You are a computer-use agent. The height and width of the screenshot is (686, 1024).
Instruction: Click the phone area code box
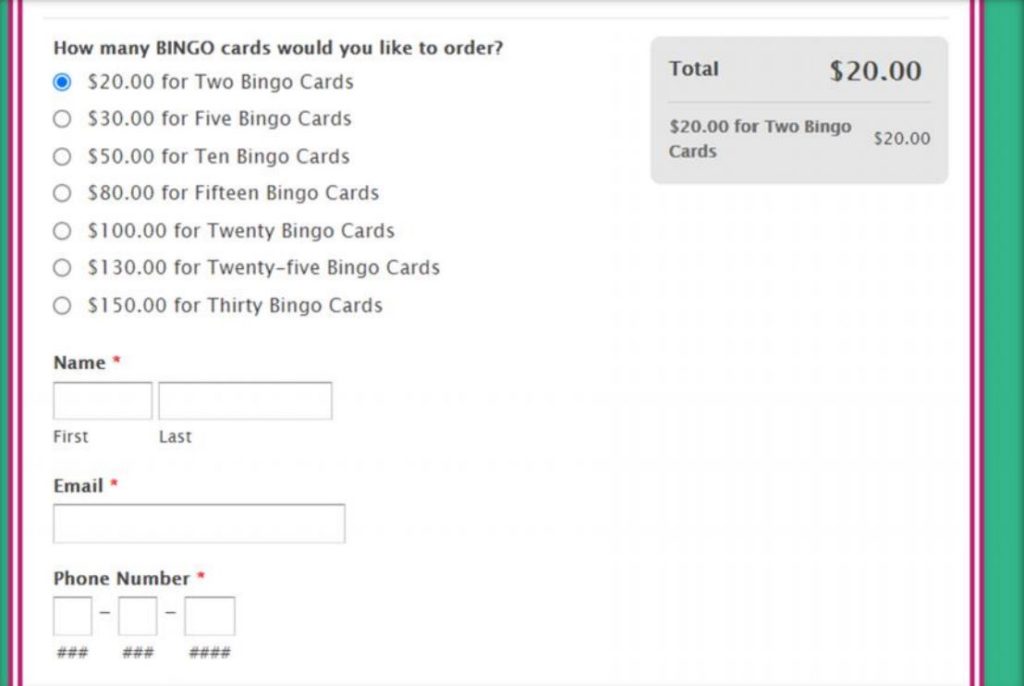(x=73, y=616)
